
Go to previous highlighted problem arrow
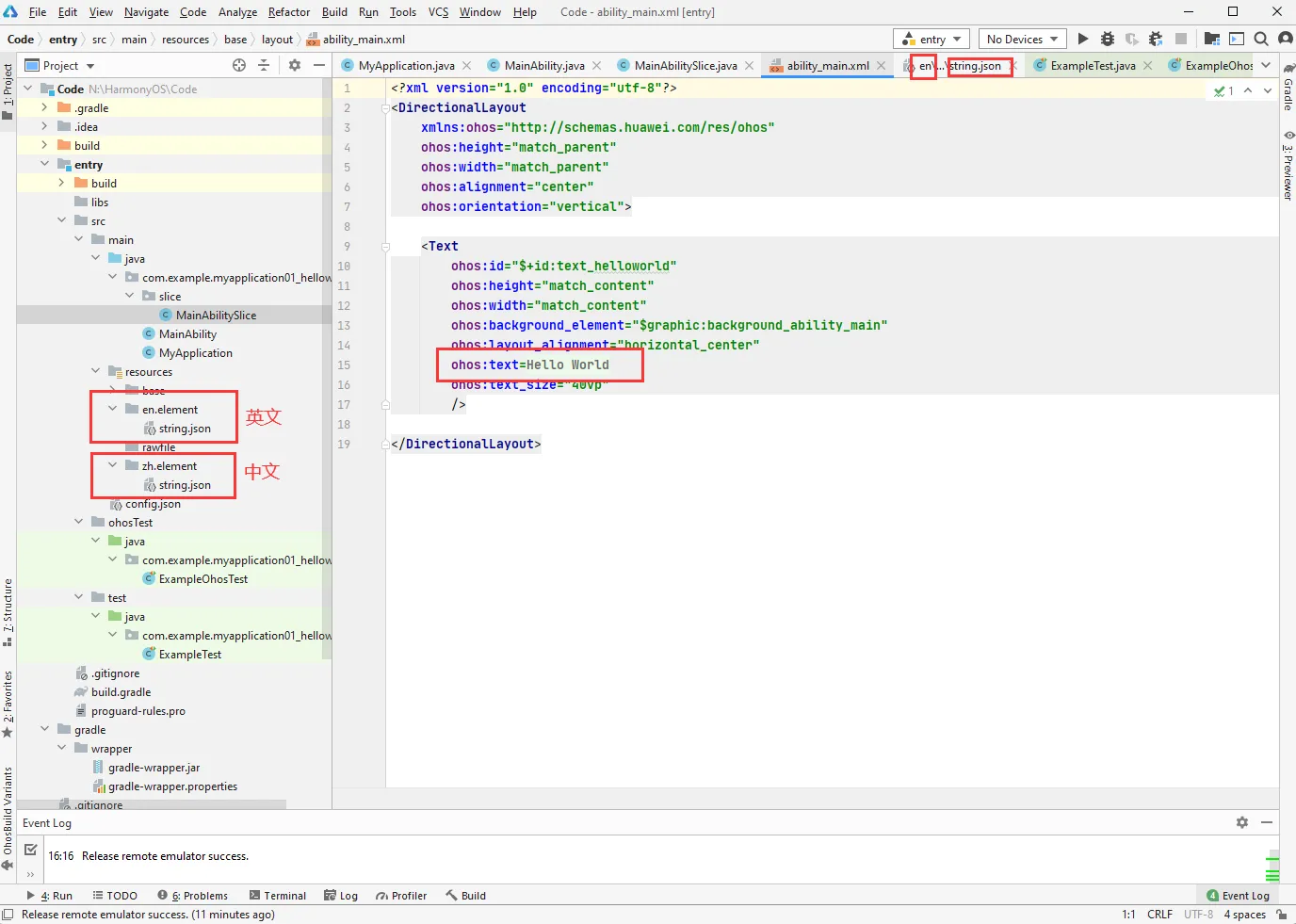point(1248,90)
